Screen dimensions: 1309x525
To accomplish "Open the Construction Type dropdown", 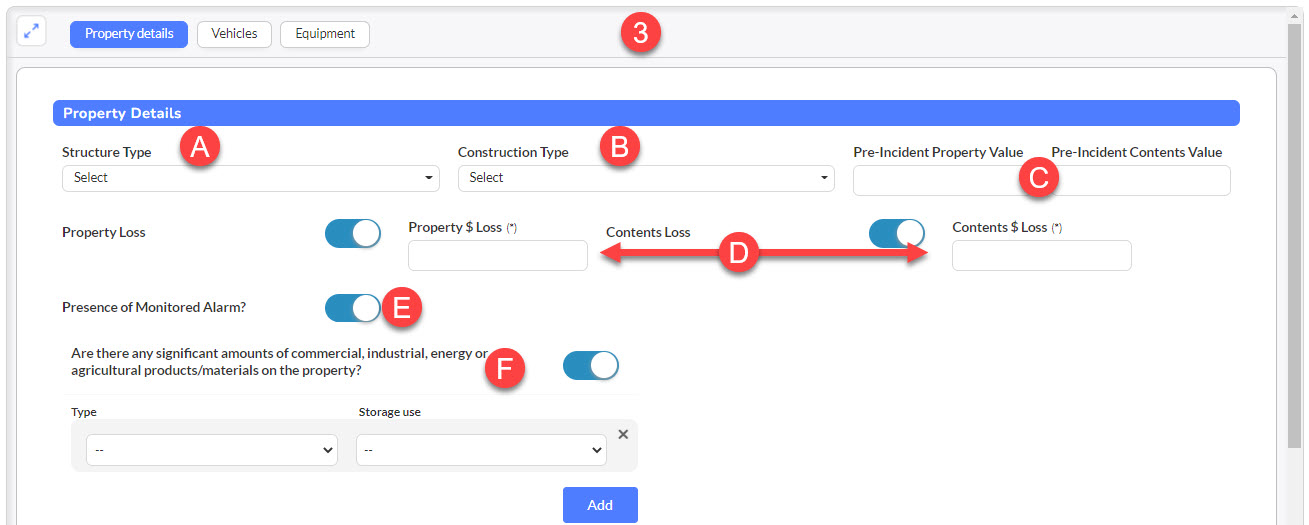I will pyautogui.click(x=646, y=178).
